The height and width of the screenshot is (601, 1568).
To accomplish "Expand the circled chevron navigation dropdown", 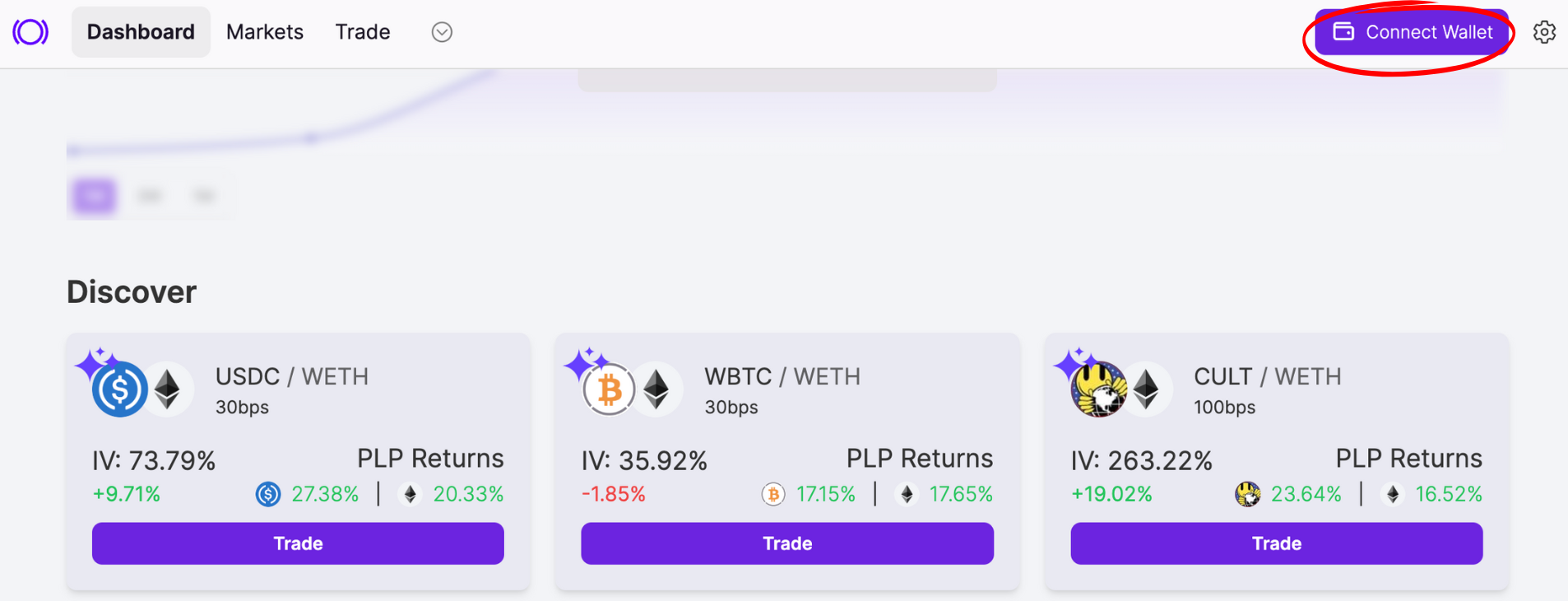I will click(x=442, y=32).
